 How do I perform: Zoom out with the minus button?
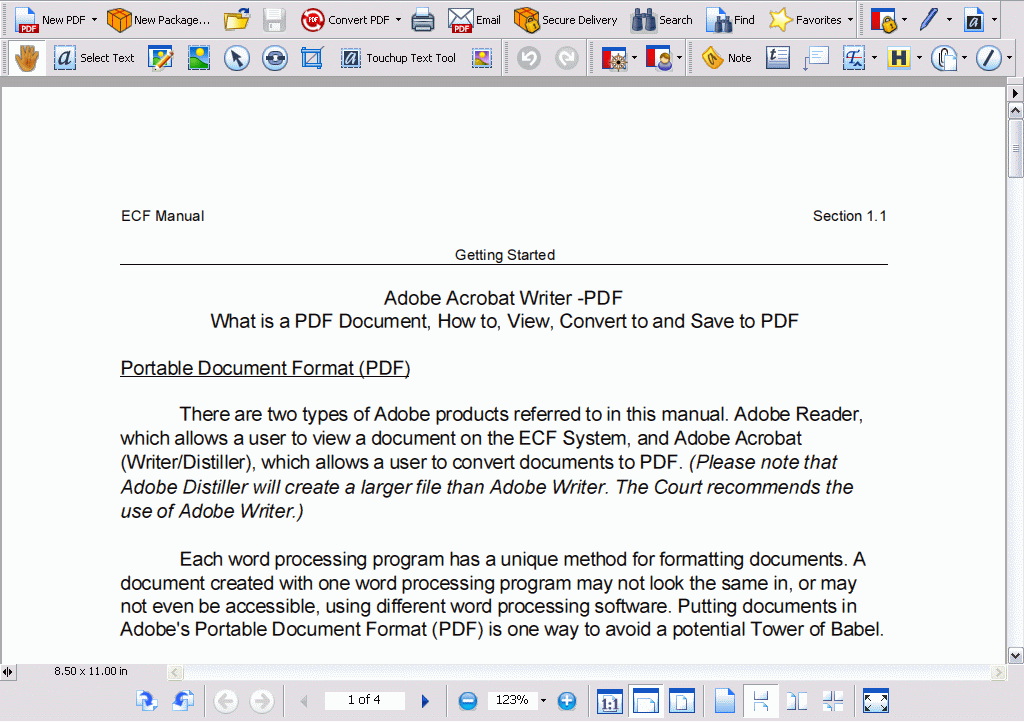(x=468, y=701)
